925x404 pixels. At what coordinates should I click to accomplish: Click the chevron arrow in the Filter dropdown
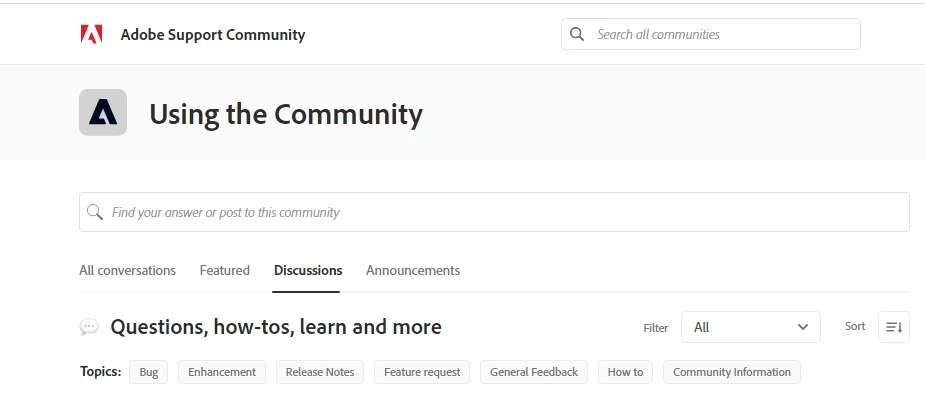[802, 327]
